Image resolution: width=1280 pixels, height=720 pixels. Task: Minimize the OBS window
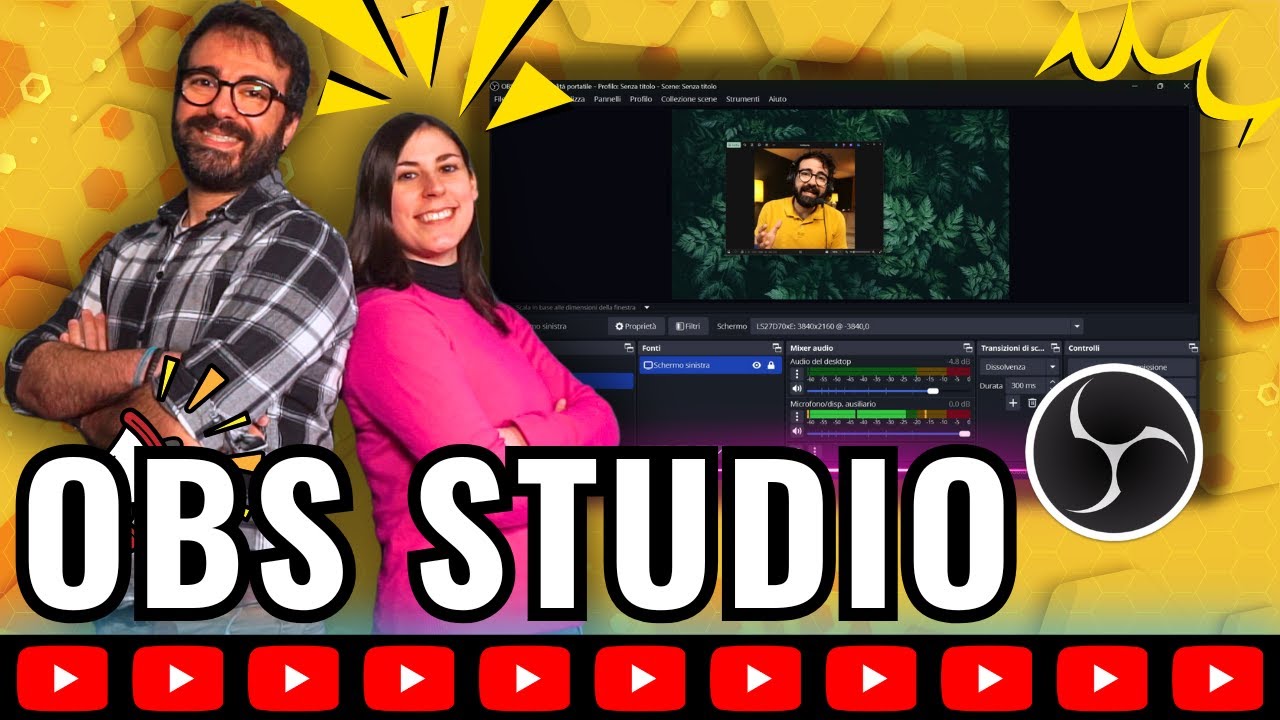[x=1133, y=86]
